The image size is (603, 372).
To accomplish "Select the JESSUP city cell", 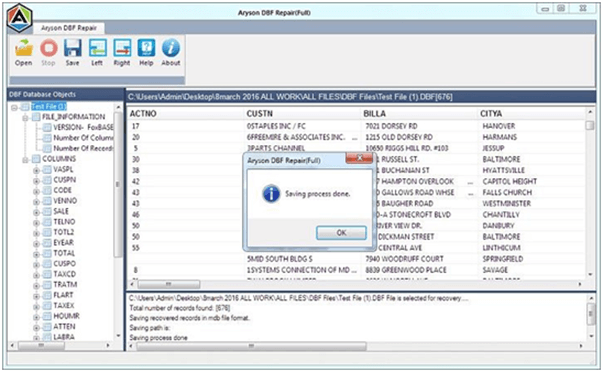I will coord(493,148).
